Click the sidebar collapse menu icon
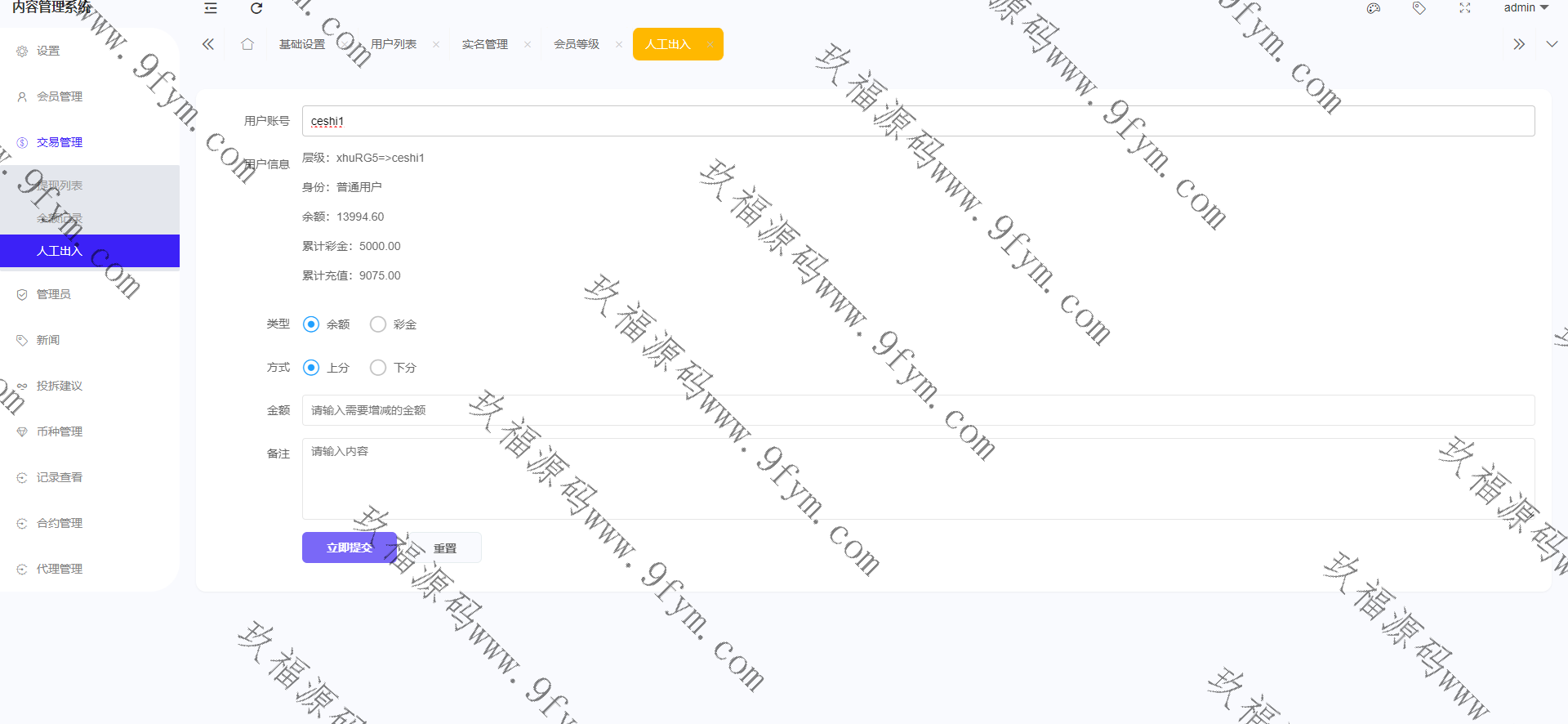Viewport: 1568px width, 724px height. [211, 8]
